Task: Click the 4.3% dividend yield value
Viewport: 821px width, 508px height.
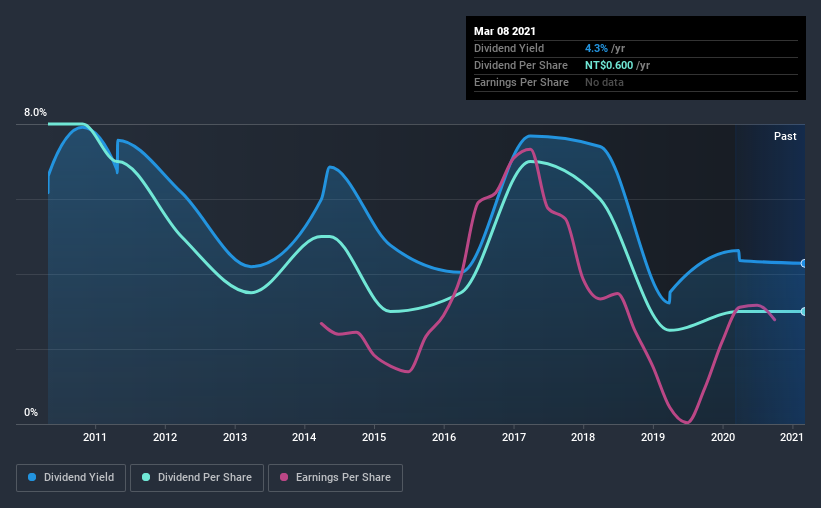Action: (x=596, y=48)
